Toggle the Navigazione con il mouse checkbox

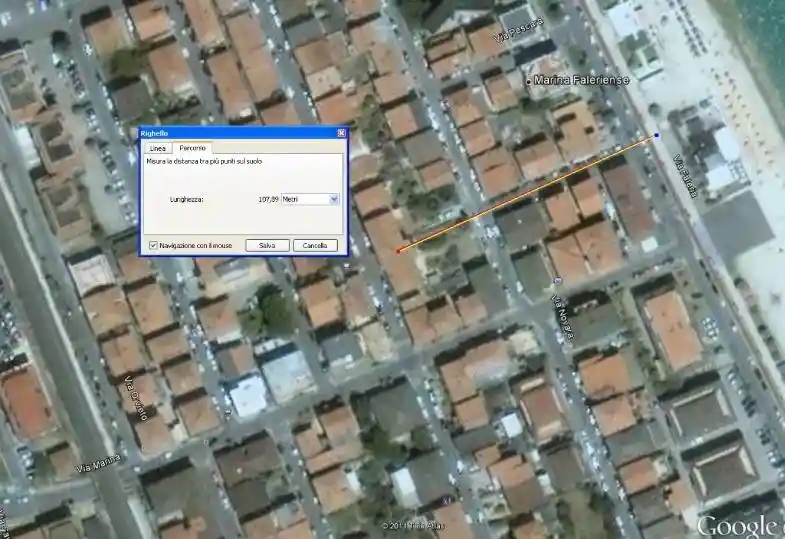153,245
